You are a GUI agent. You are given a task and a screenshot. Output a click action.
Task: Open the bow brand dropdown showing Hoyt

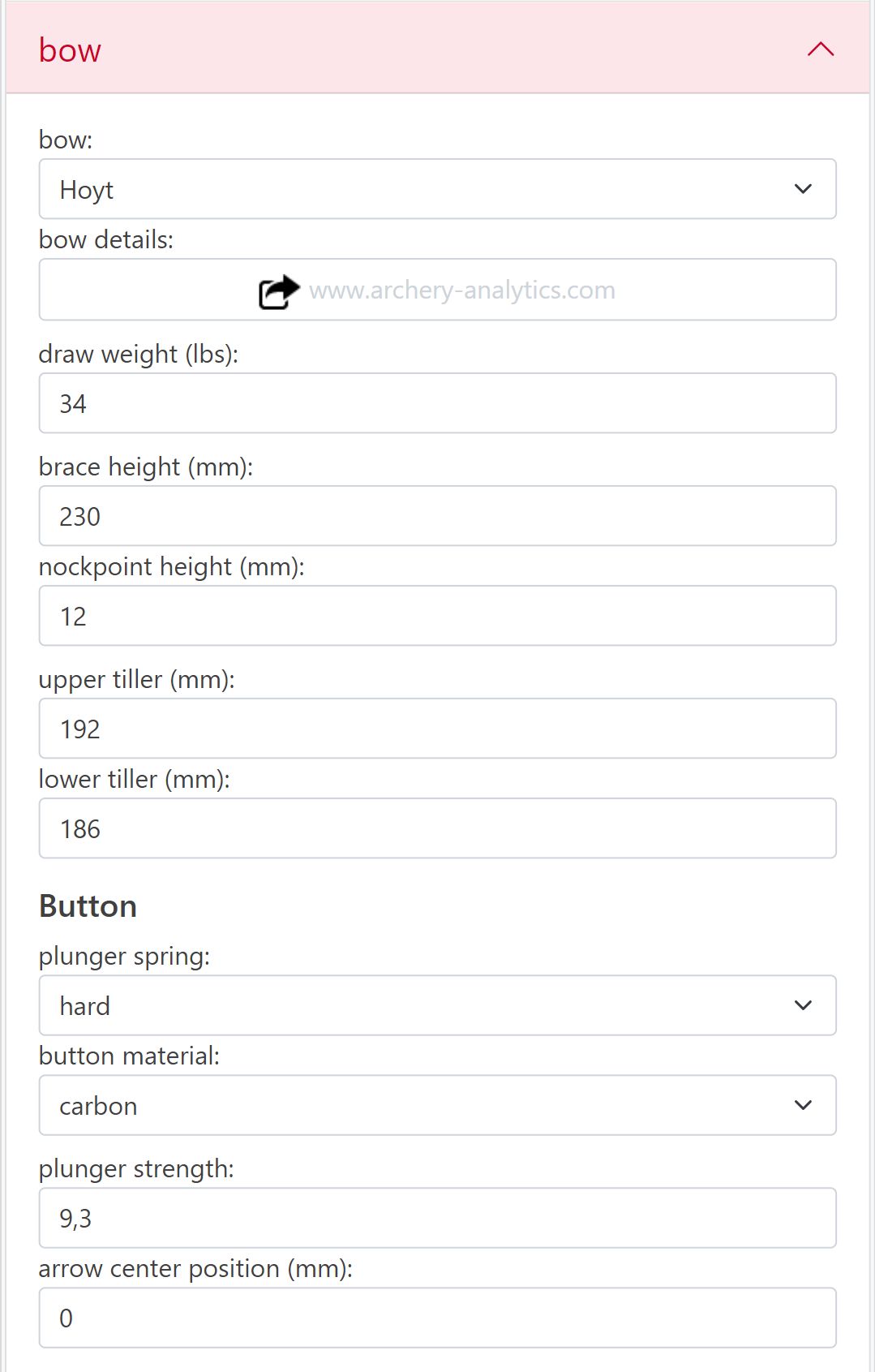click(x=437, y=190)
